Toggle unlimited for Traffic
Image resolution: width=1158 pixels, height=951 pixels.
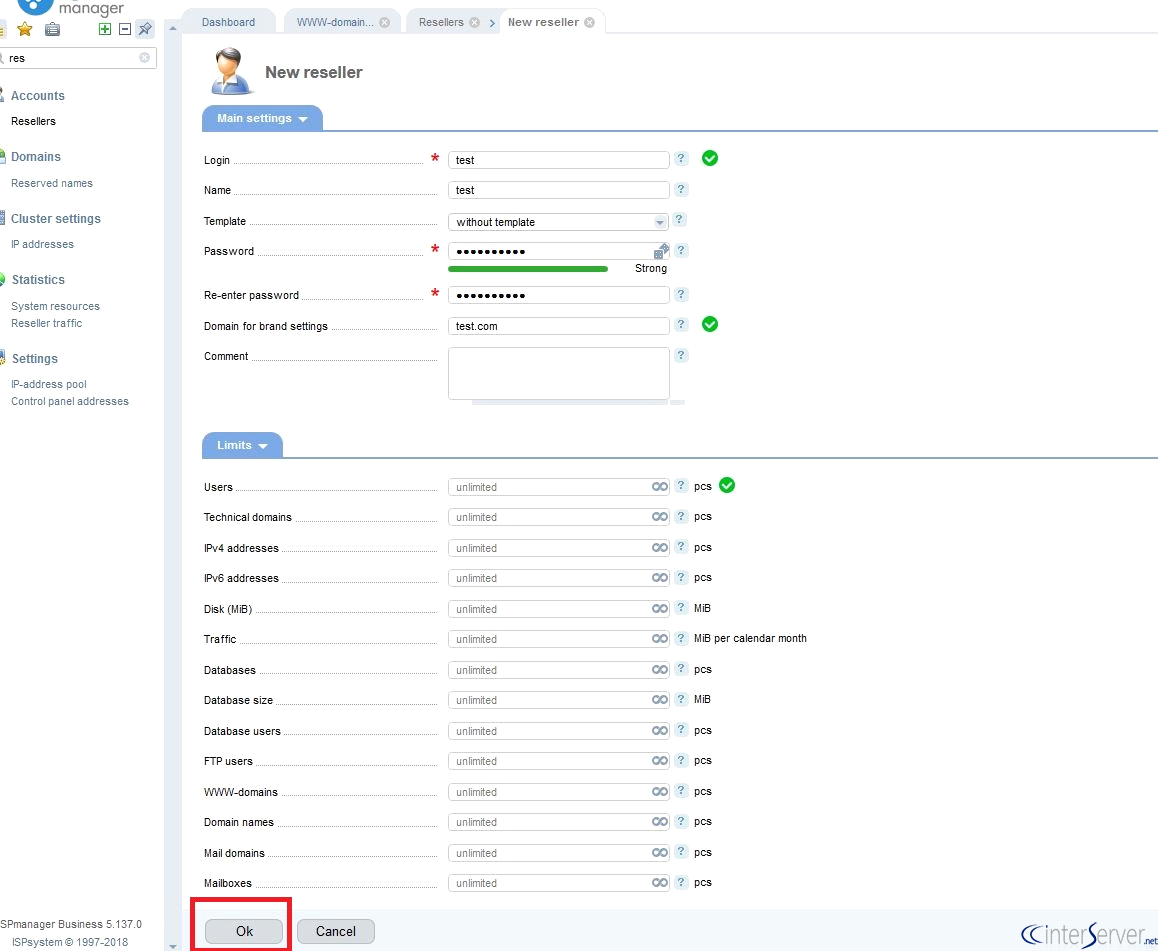(x=659, y=639)
